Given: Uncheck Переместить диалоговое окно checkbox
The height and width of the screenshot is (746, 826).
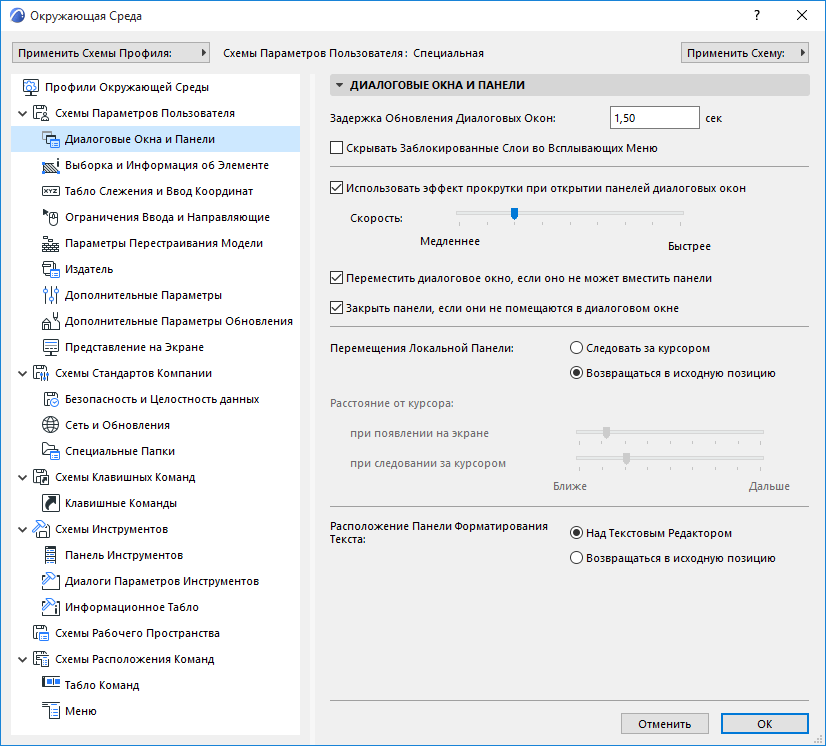Looking at the screenshot, I should (336, 278).
